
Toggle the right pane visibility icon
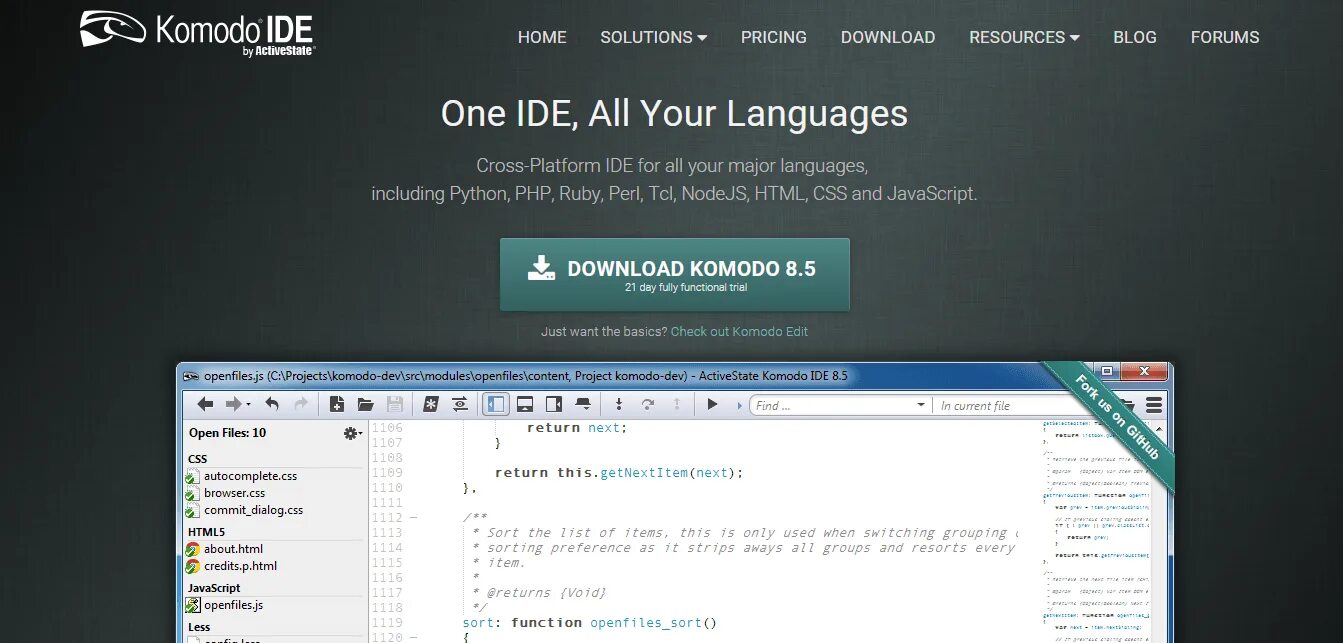[553, 405]
